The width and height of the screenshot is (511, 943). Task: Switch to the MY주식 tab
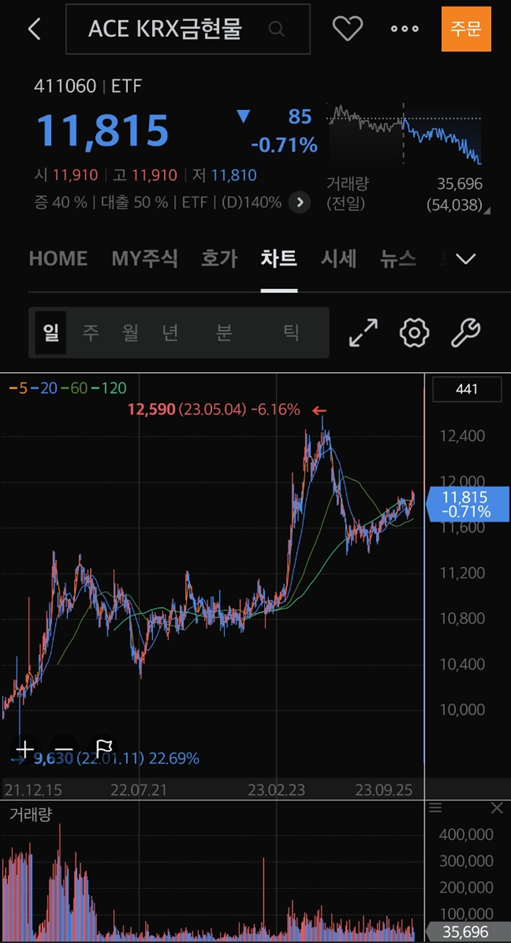[x=144, y=259]
